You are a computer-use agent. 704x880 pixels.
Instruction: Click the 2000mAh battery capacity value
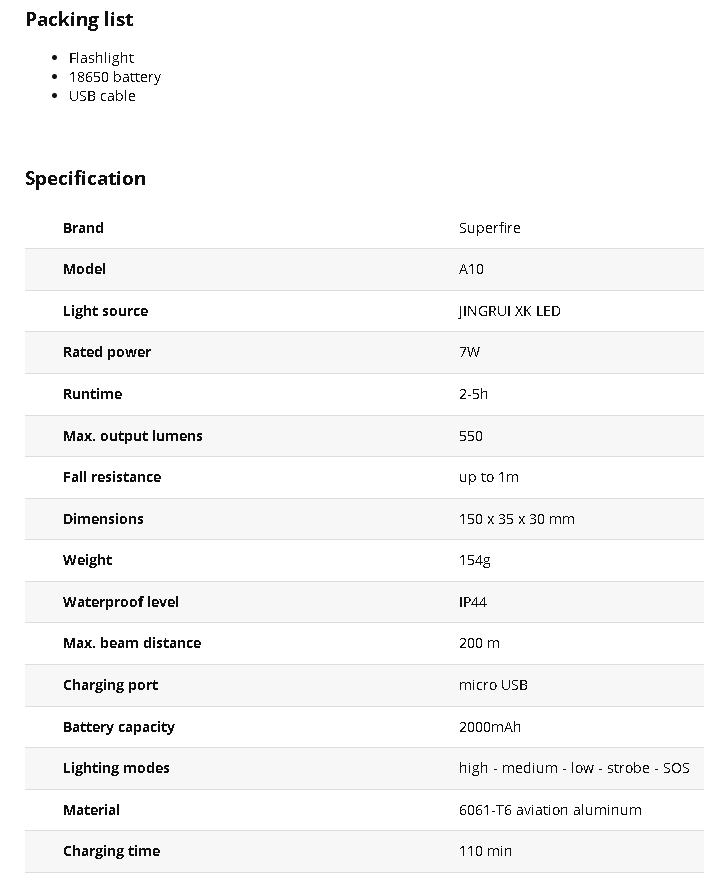[x=489, y=727]
